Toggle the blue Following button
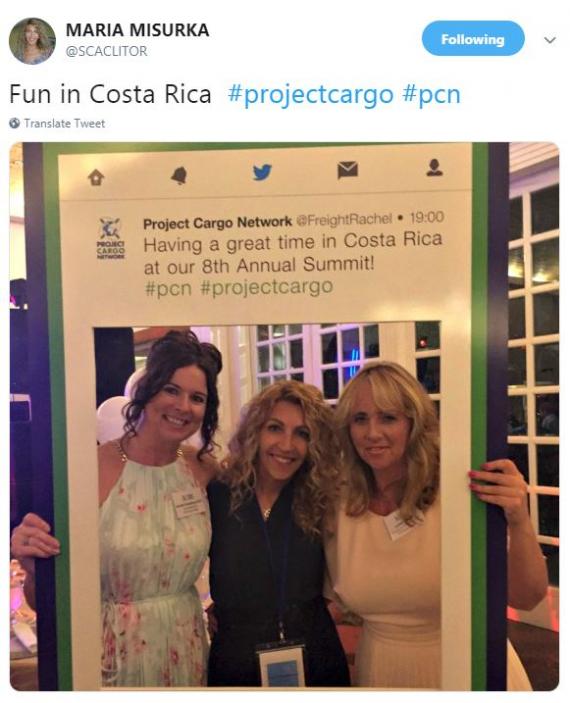The height and width of the screenshot is (703, 570). [x=473, y=39]
